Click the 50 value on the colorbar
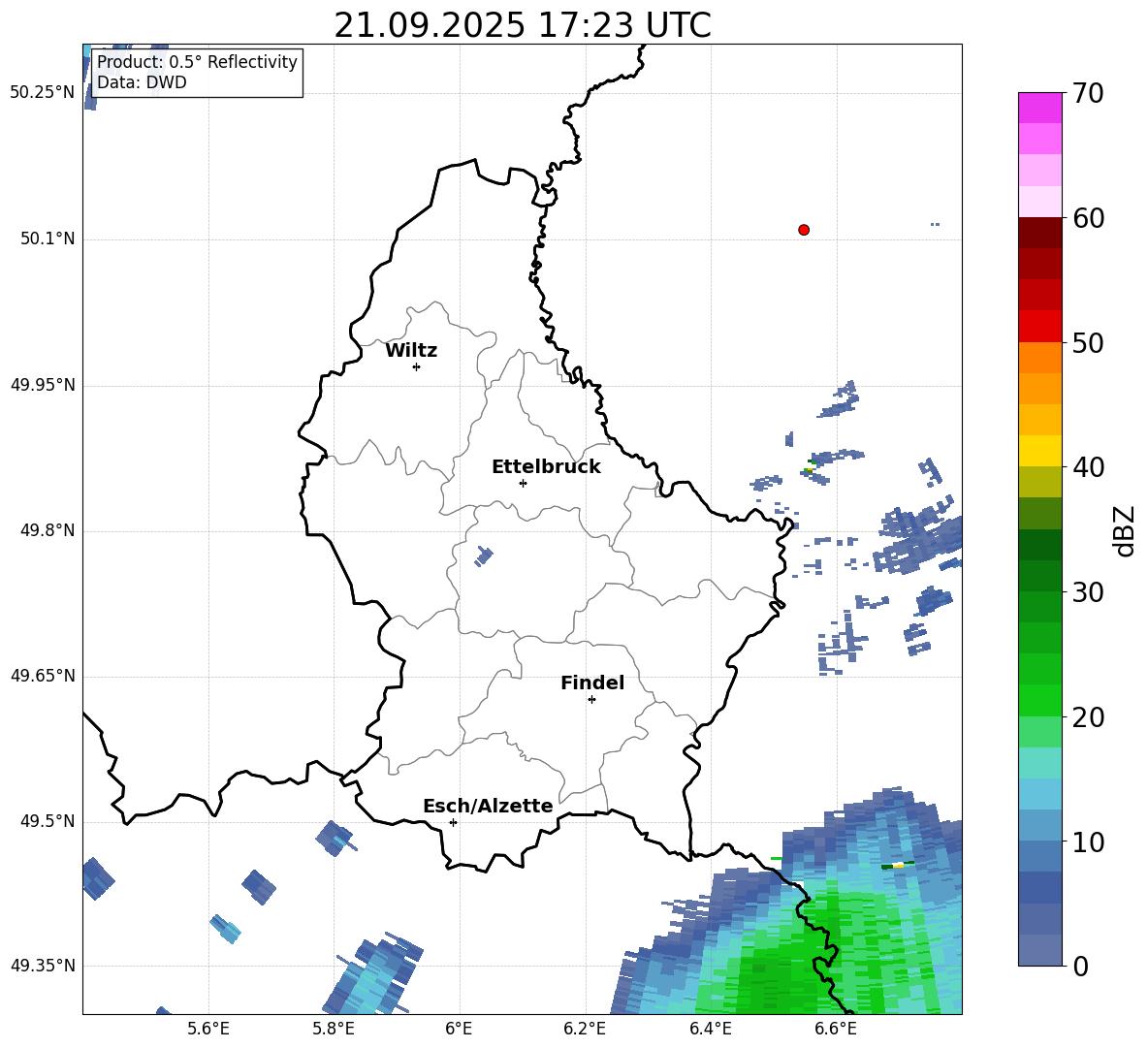Screen dimensions: 1148x1048 [1088, 343]
